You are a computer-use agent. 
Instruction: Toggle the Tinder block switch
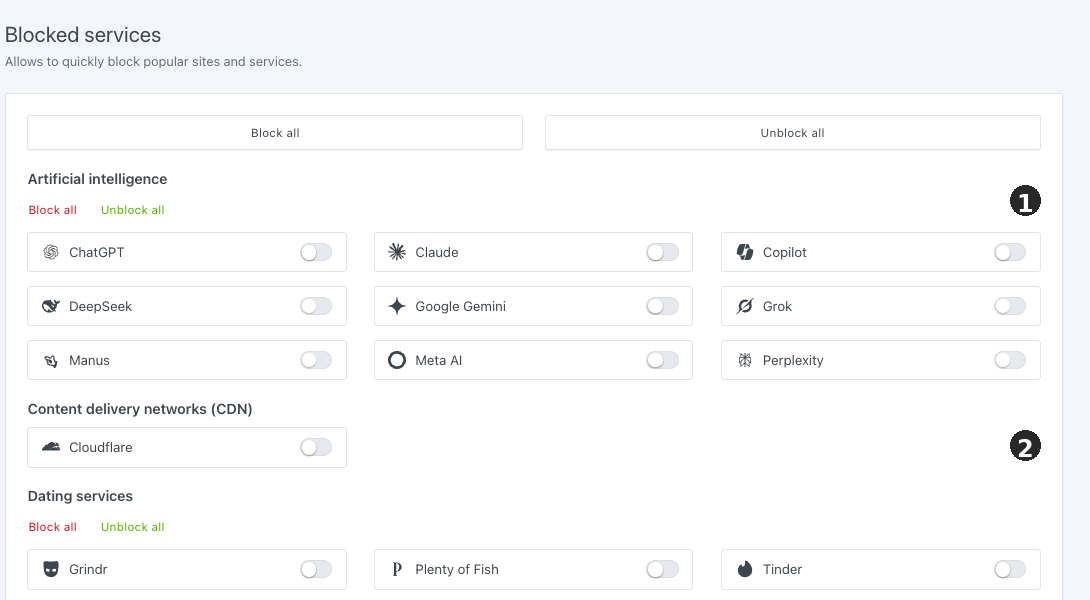(1010, 569)
